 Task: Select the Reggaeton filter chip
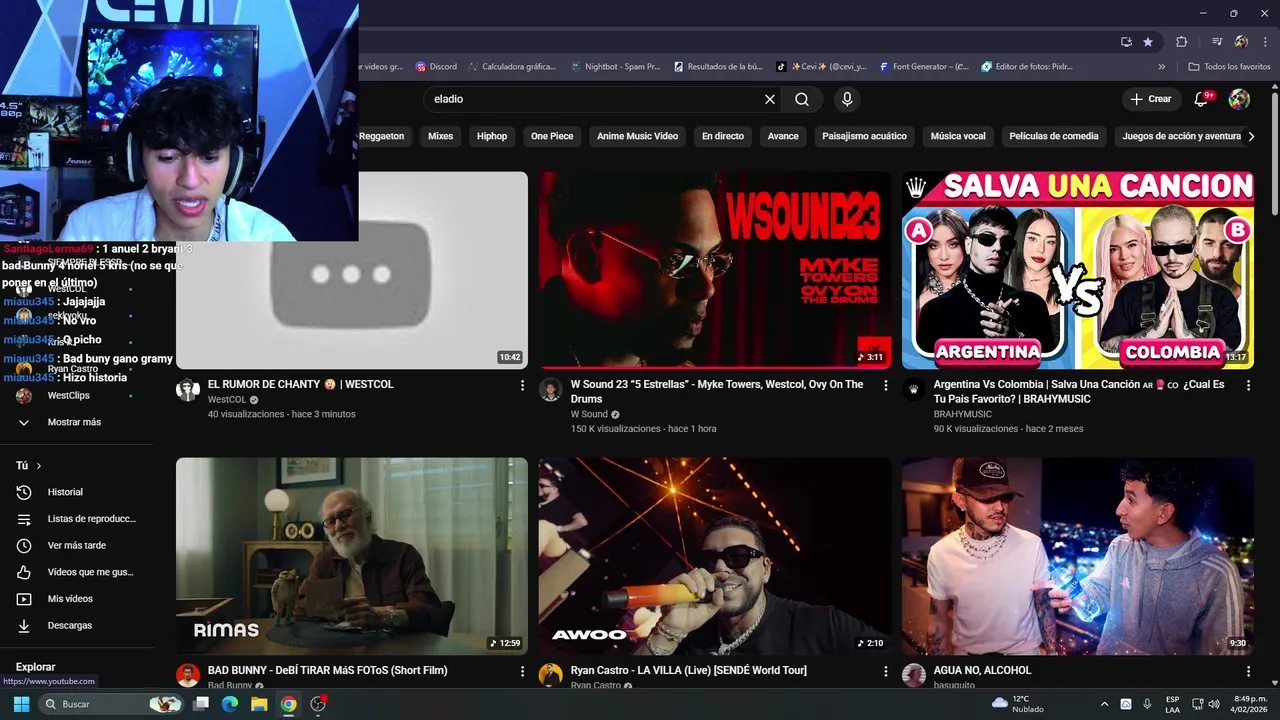(x=381, y=136)
